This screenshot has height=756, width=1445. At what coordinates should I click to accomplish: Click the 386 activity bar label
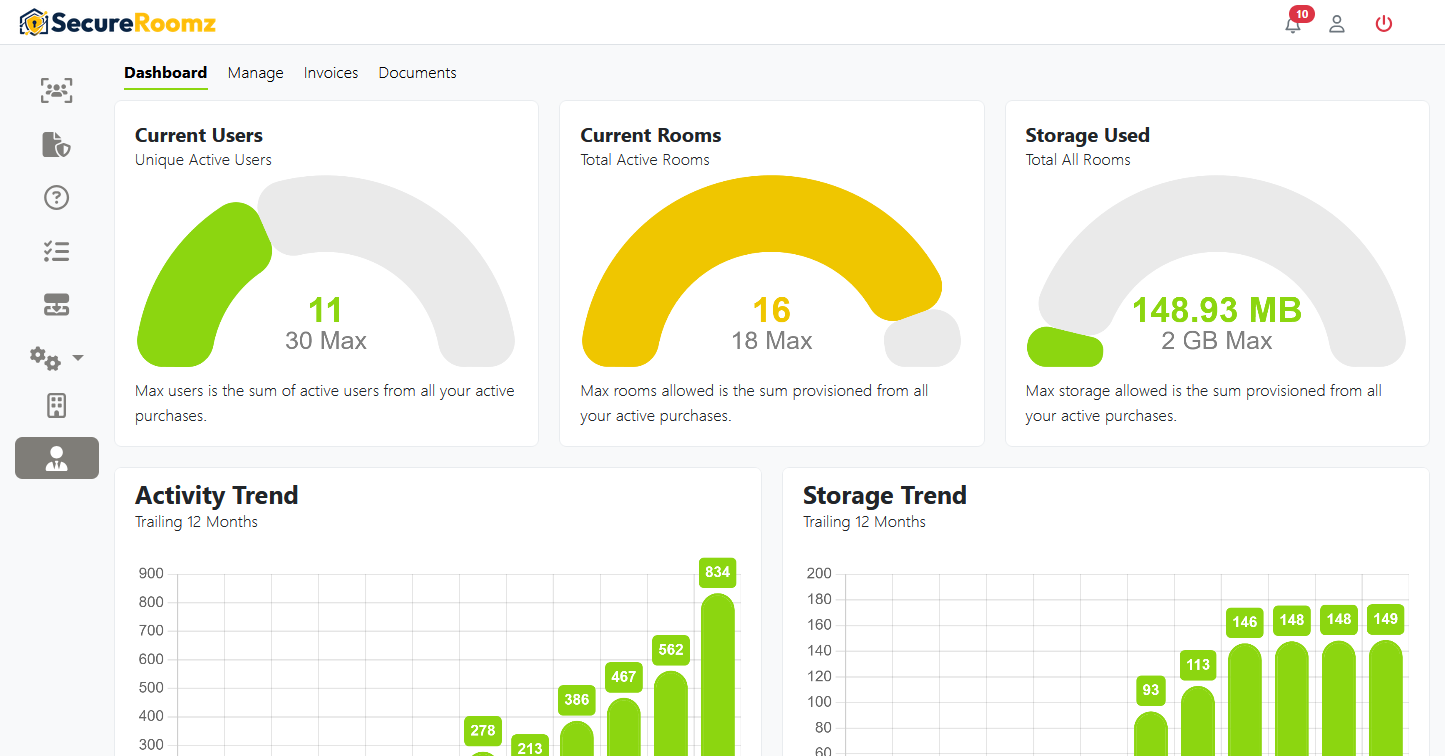tap(577, 700)
